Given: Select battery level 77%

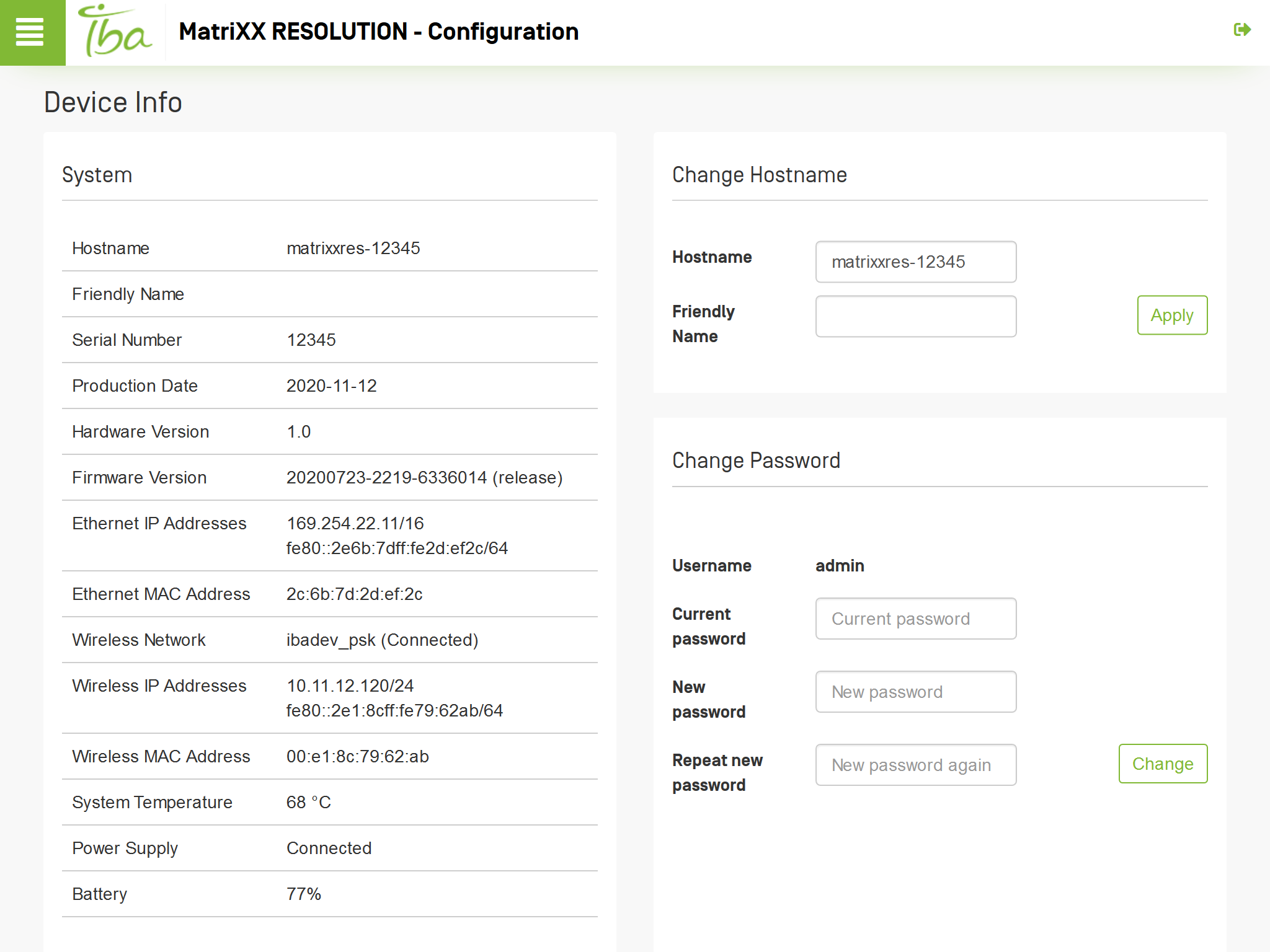Looking at the screenshot, I should tap(304, 894).
